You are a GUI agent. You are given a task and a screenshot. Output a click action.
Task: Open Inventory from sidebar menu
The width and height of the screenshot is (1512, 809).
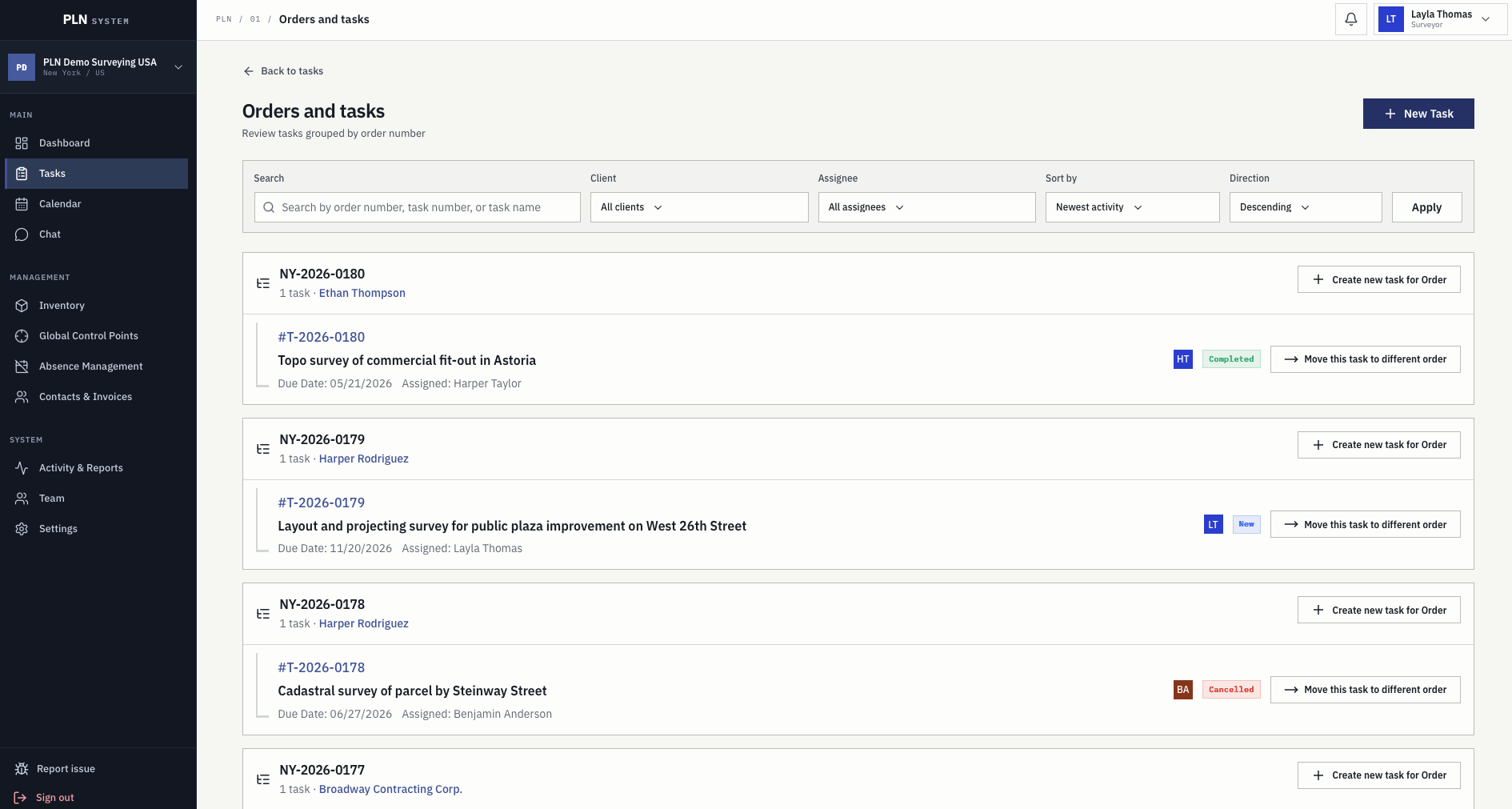tap(97, 306)
